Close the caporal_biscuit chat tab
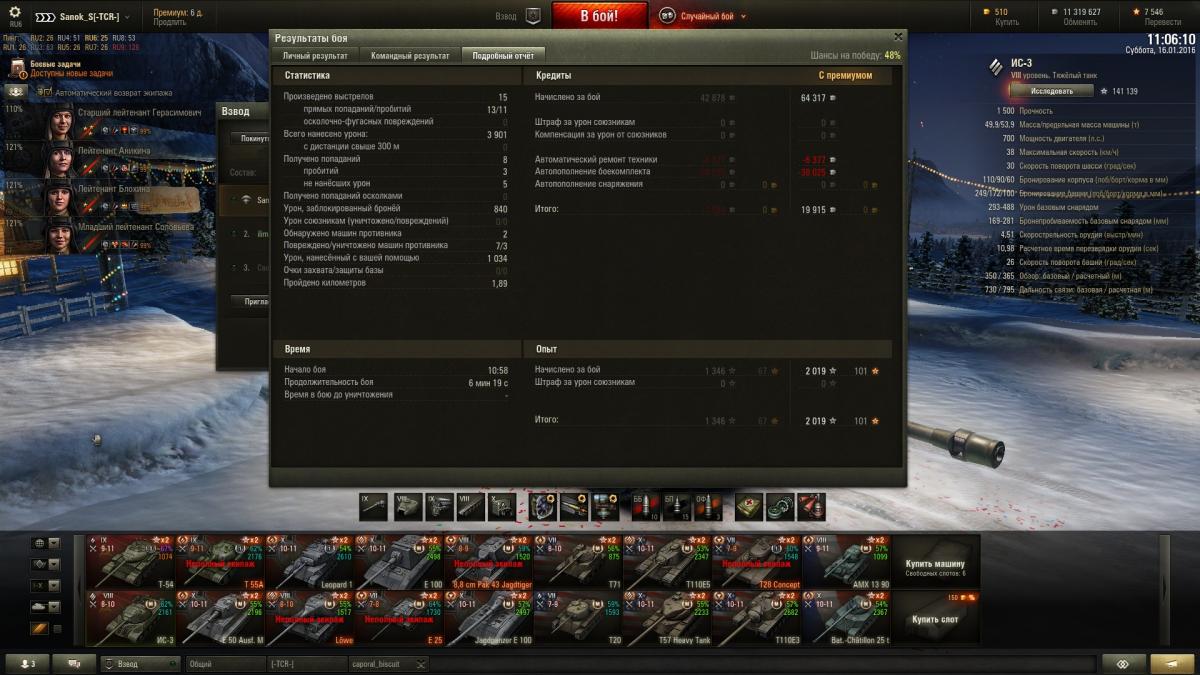This screenshot has height=675, width=1200. 421,664
